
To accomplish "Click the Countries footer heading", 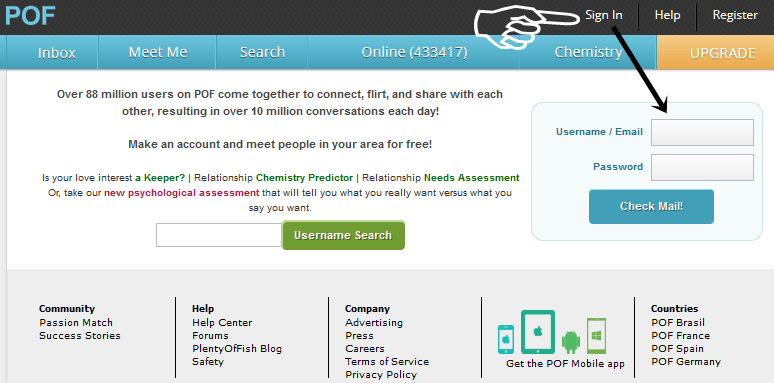I will point(674,309).
